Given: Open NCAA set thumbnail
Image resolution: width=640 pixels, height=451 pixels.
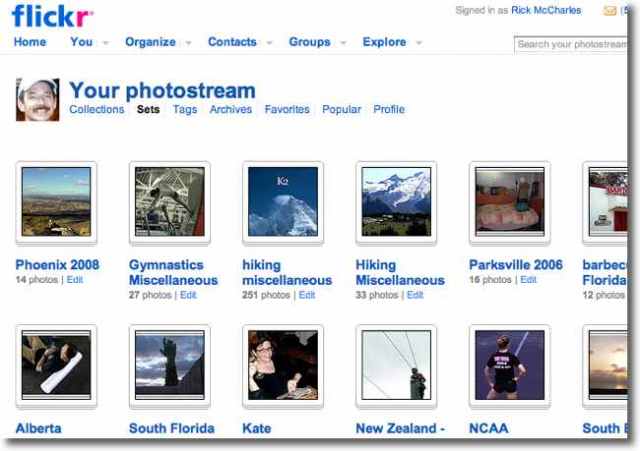Looking at the screenshot, I should (x=510, y=365).
